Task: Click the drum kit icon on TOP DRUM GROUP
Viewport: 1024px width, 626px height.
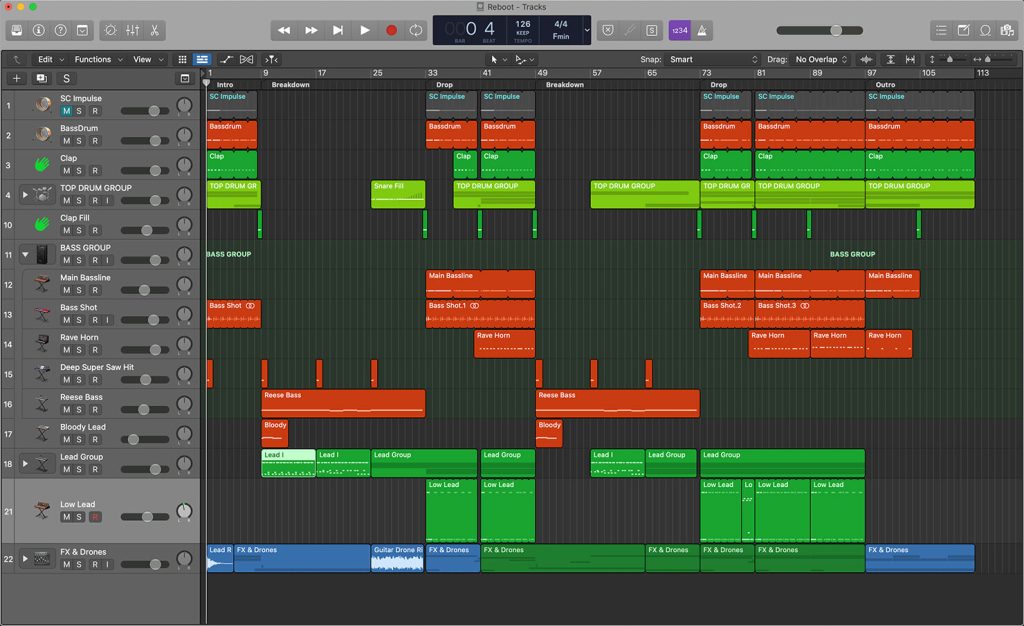Action: point(42,194)
